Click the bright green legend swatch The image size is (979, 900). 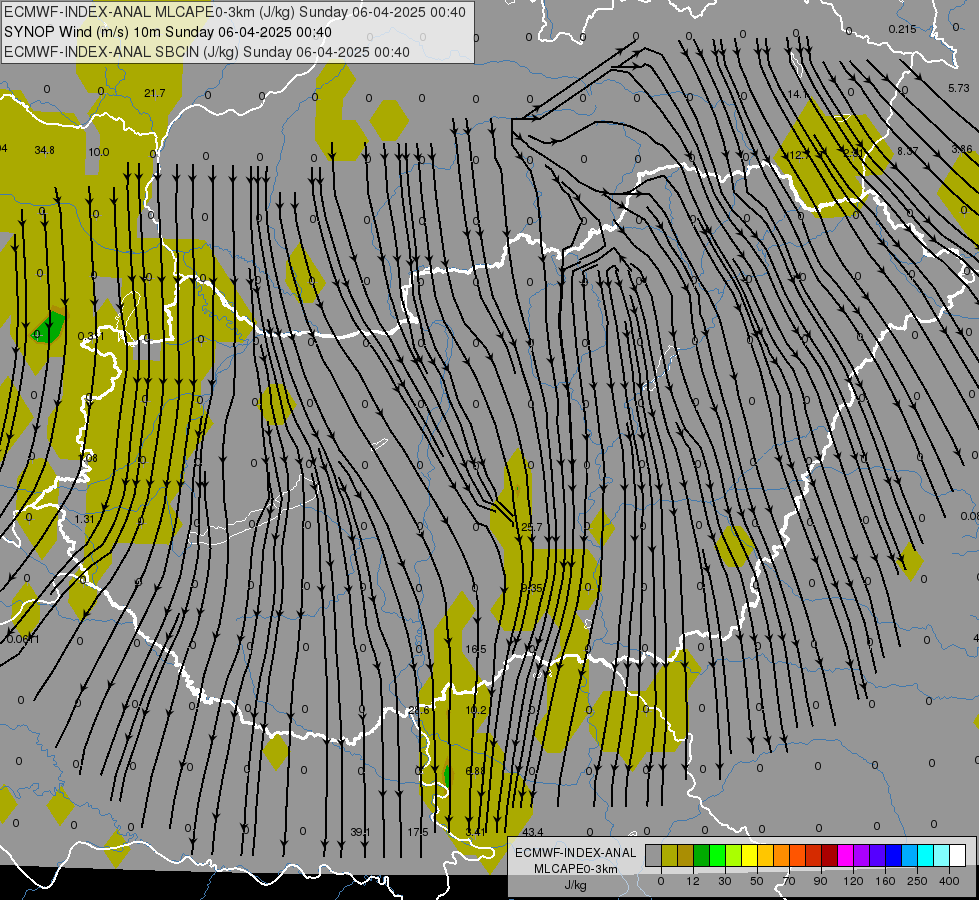(717, 856)
